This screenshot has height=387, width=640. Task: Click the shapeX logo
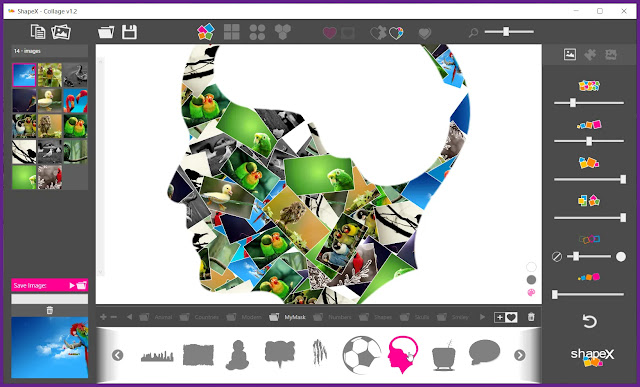click(592, 357)
